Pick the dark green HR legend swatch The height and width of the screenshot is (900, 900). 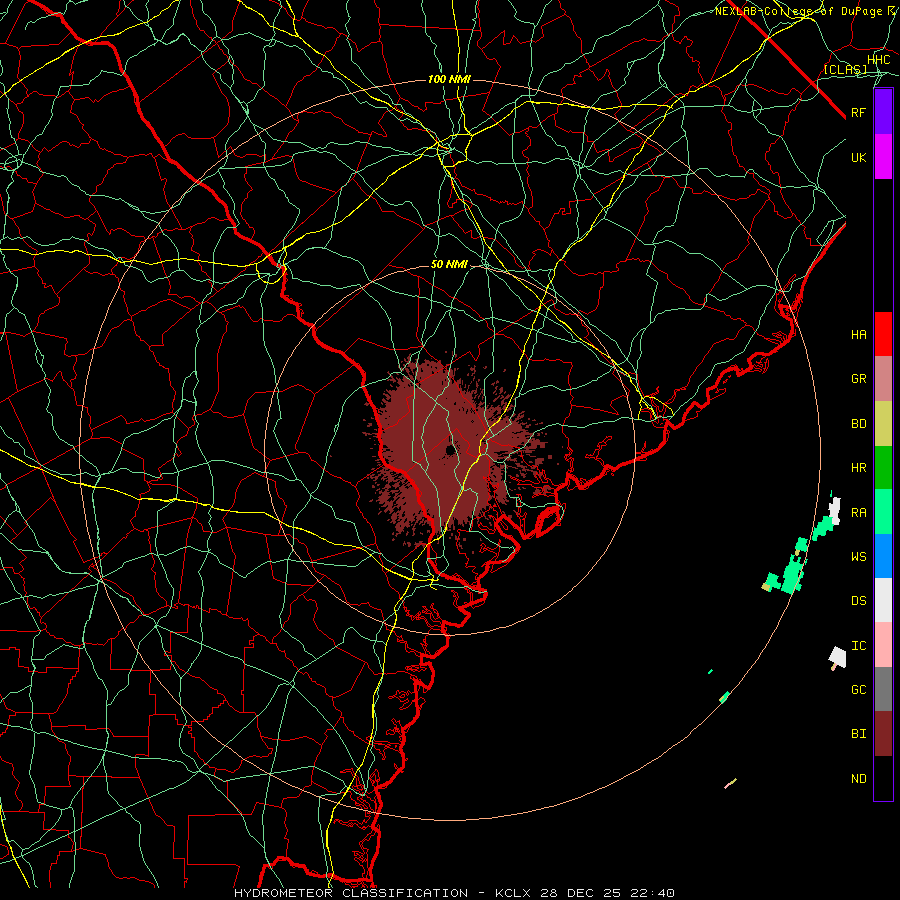click(x=883, y=468)
